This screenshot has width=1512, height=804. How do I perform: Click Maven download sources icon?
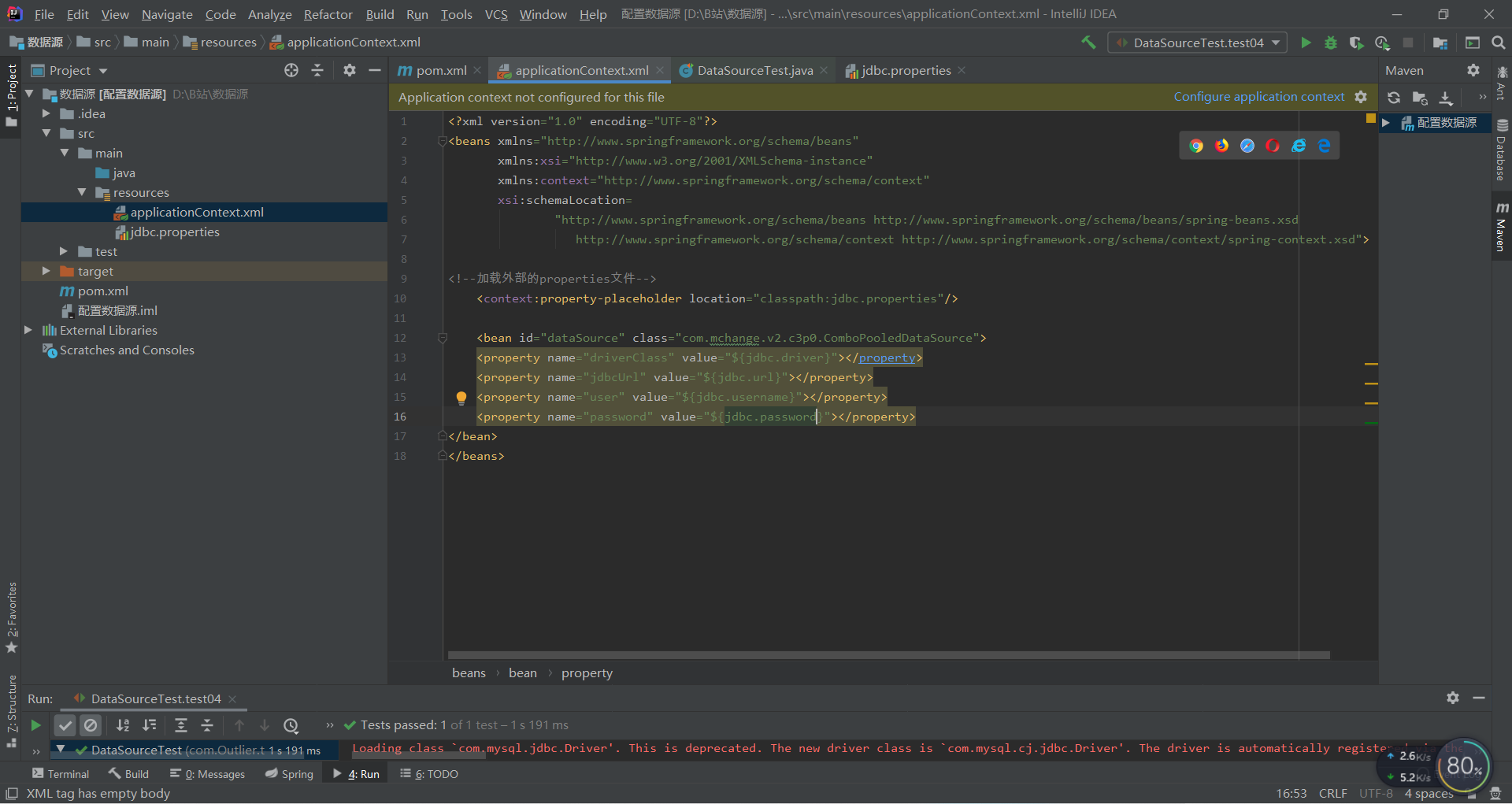point(1446,98)
